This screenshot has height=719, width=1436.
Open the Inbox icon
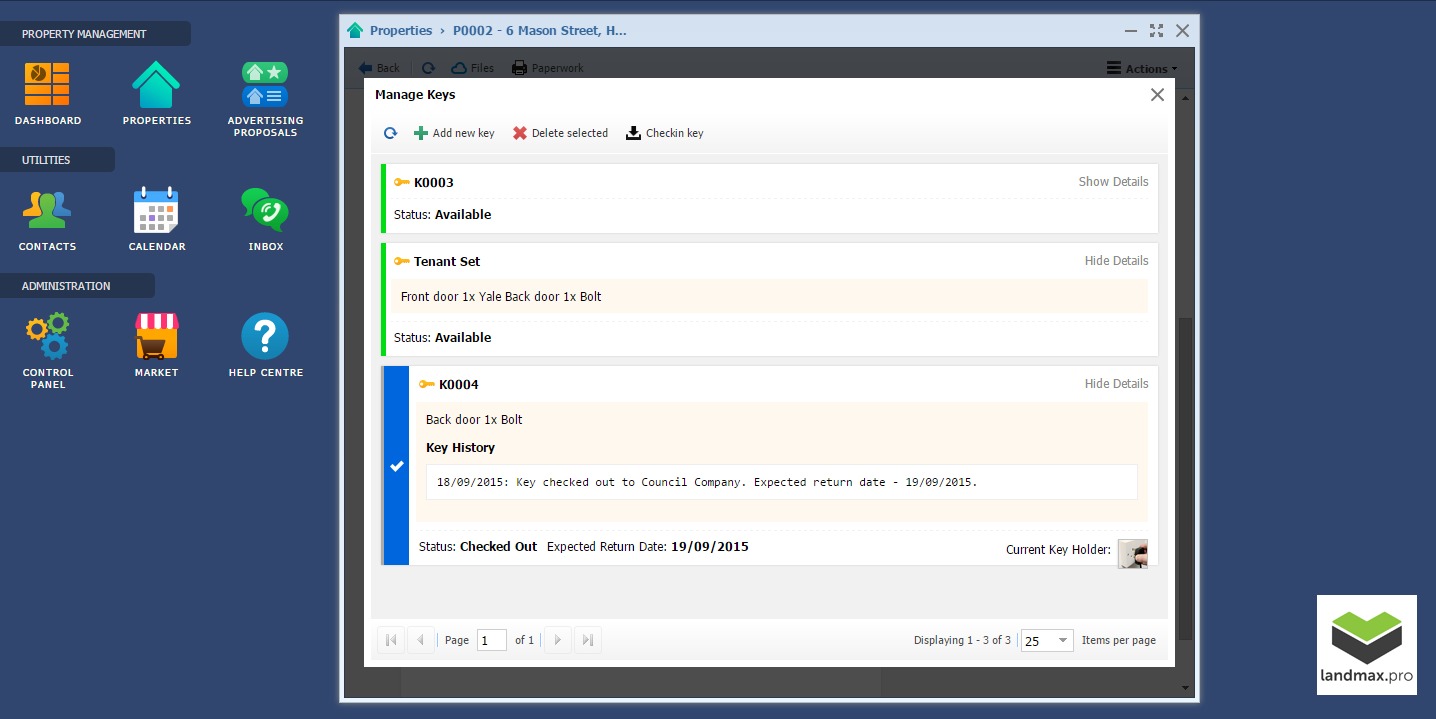coord(265,211)
